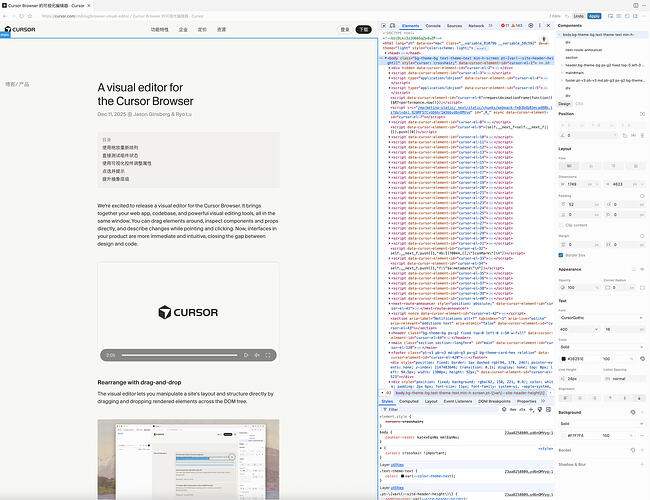
Task: Close the DevTools panel
Action: [x=548, y=26]
